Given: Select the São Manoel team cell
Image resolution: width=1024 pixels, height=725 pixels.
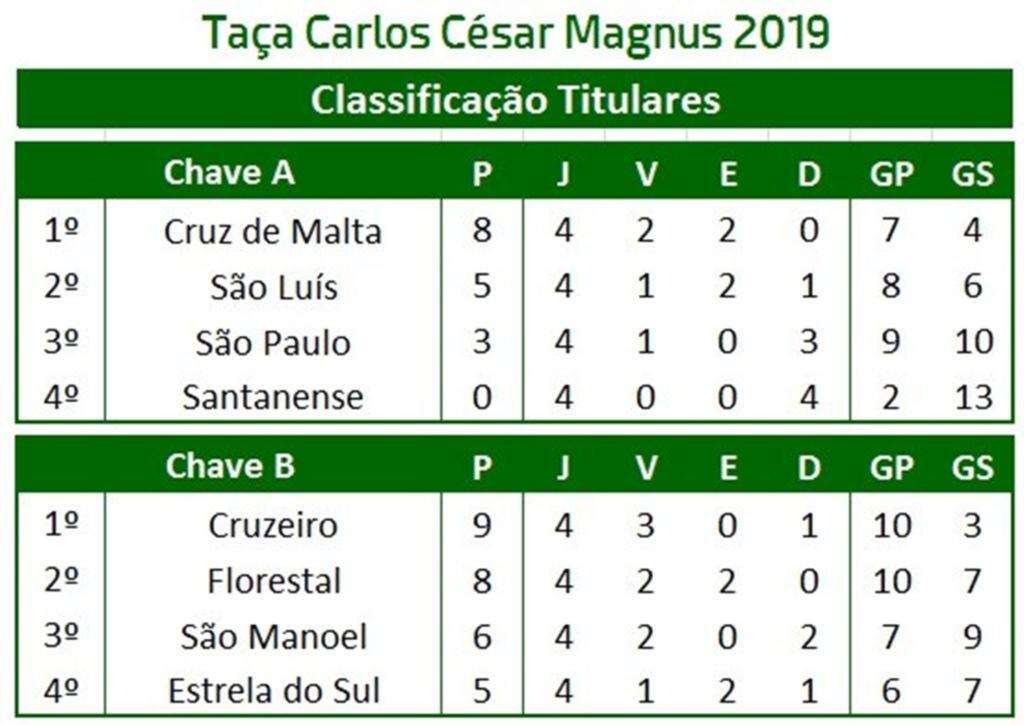Looking at the screenshot, I should [x=274, y=636].
